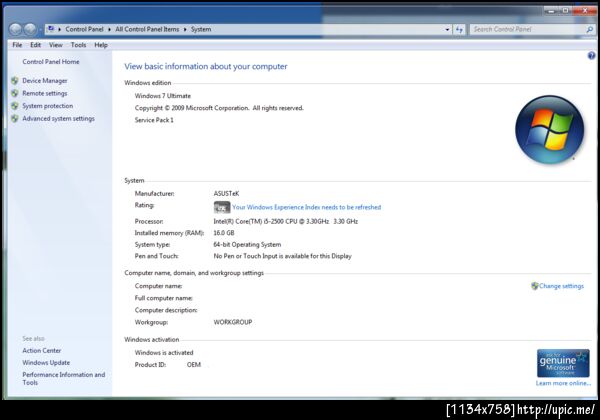Click the Control Panel icon in address bar
The width and height of the screenshot is (600, 420).
(51, 29)
